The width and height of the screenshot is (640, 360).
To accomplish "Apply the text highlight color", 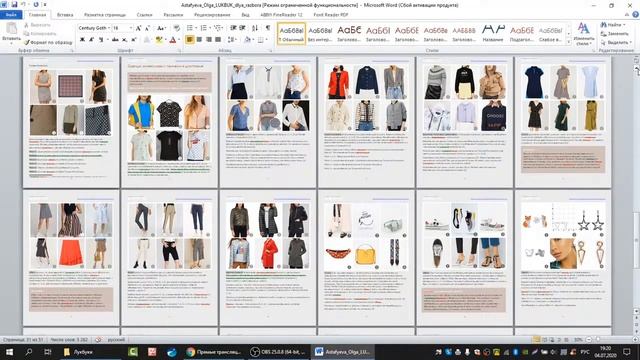I will (x=160, y=40).
